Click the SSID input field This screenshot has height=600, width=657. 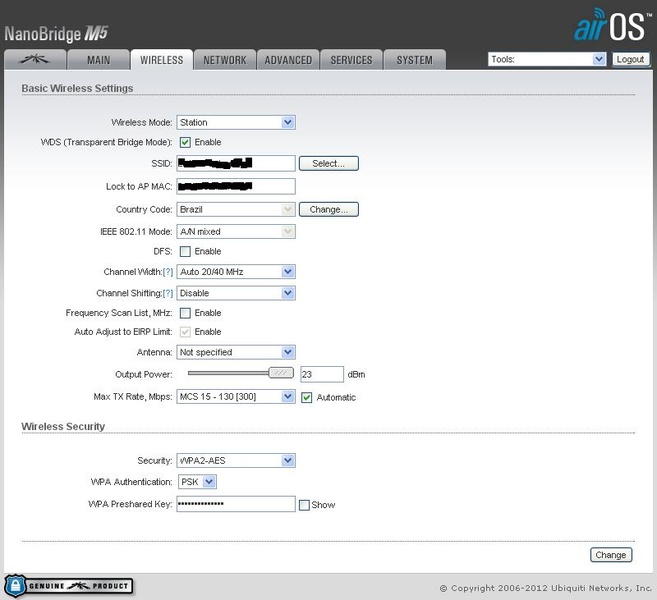[236, 163]
